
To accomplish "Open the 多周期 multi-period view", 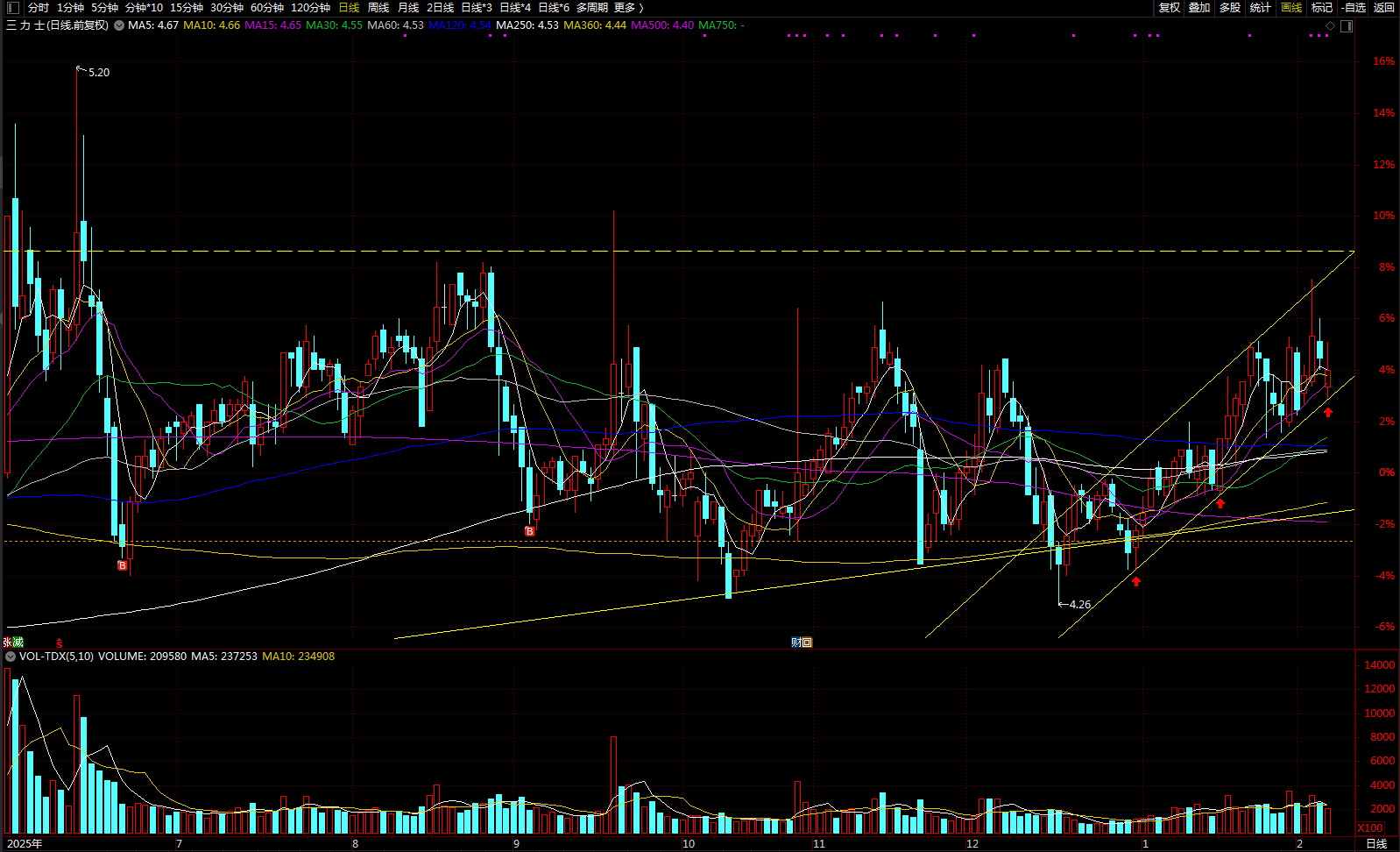I will click(591, 7).
